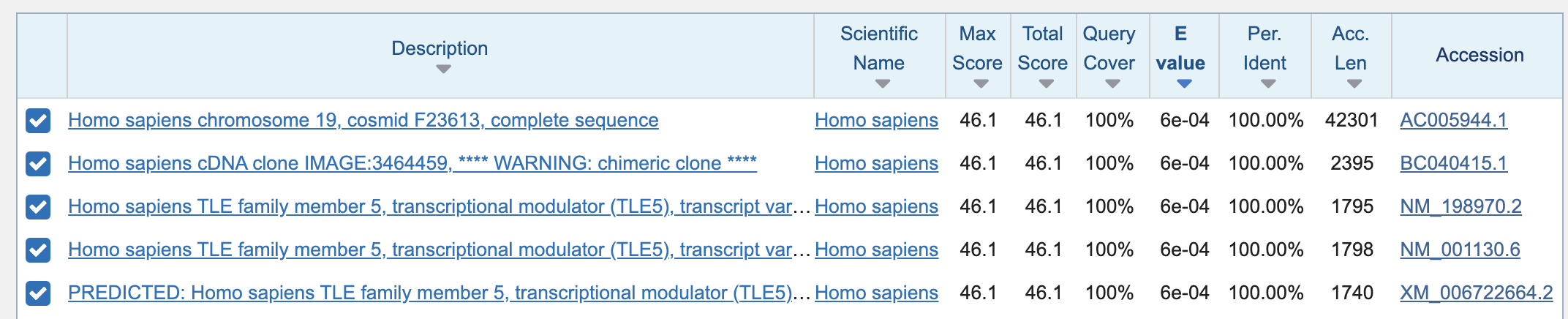Uncheck the cosmid F23613 row checkbox
Viewport: 1568px width, 319px height.
pyautogui.click(x=38, y=120)
